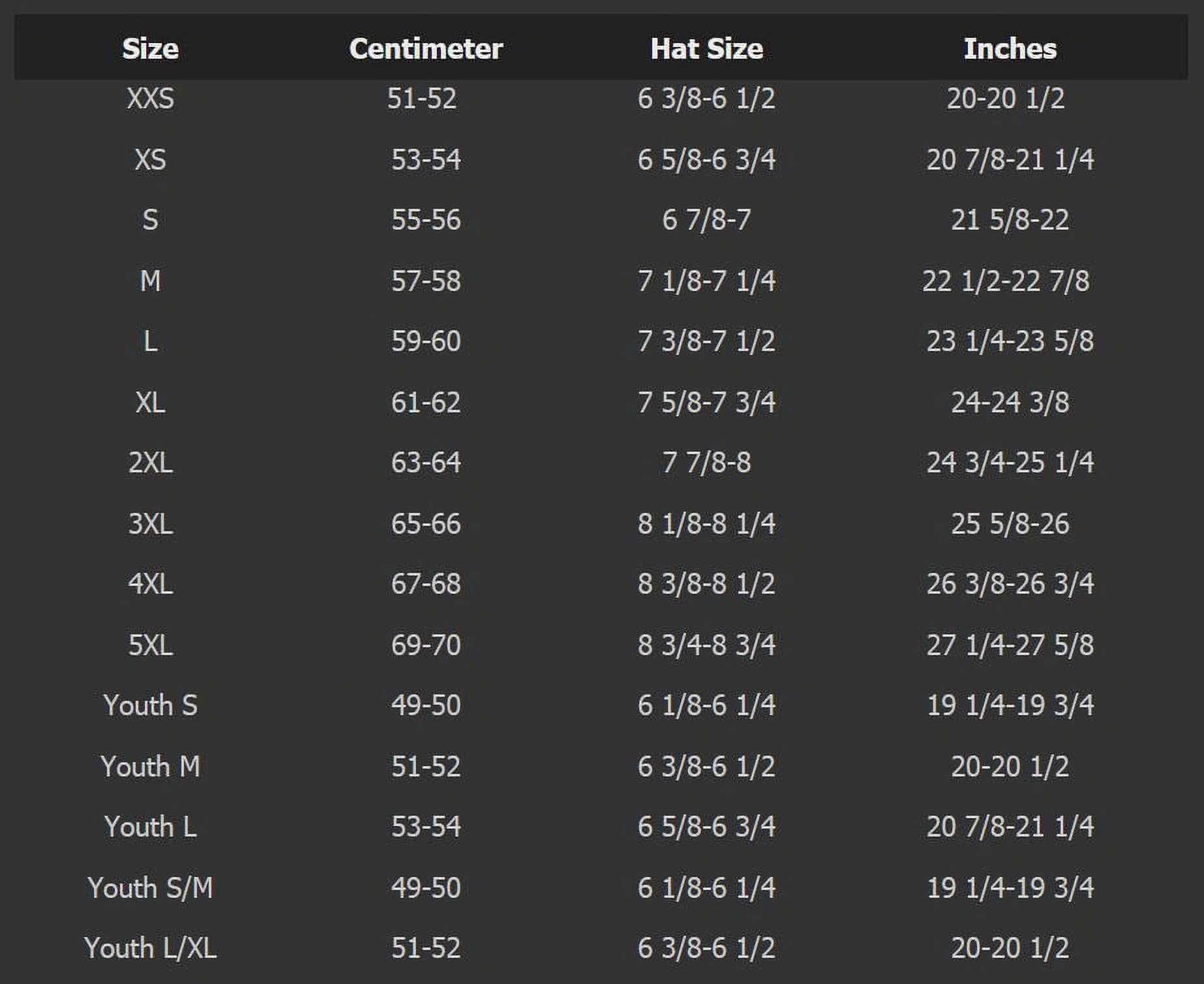Image resolution: width=1204 pixels, height=984 pixels.
Task: Select the 57-58 centimeter value
Action: pyautogui.click(x=426, y=281)
